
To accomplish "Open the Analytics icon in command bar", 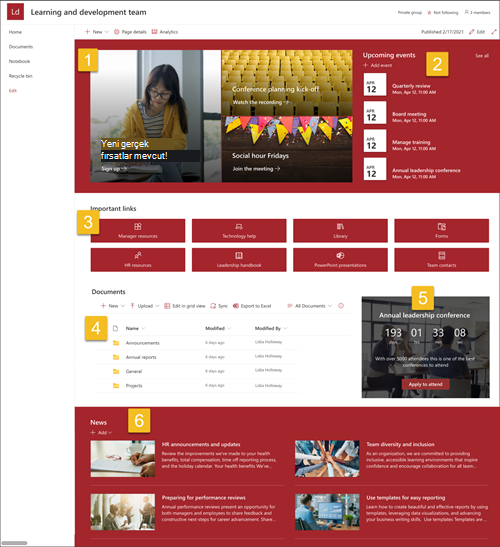I will (x=154, y=32).
